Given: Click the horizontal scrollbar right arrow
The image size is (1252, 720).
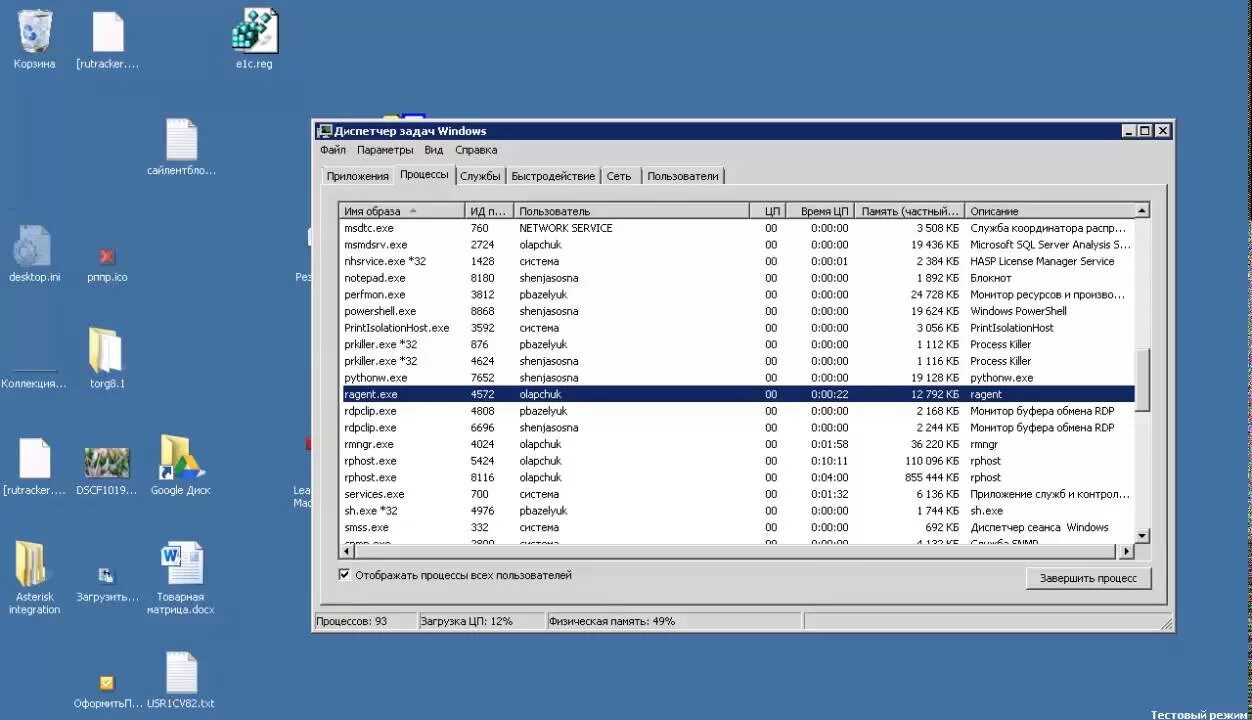Looking at the screenshot, I should pos(1126,551).
